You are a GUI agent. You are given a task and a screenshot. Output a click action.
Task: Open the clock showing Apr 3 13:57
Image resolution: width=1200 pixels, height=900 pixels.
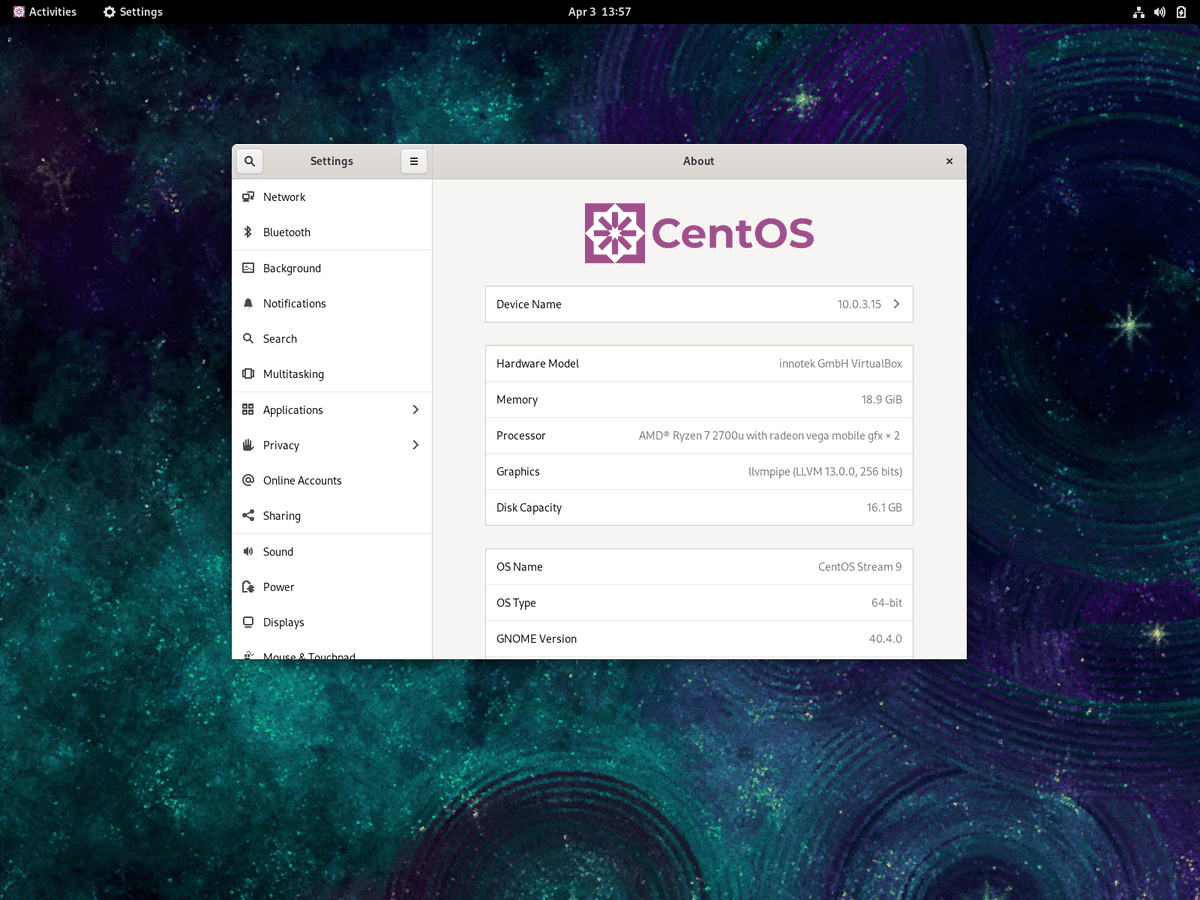coord(600,12)
